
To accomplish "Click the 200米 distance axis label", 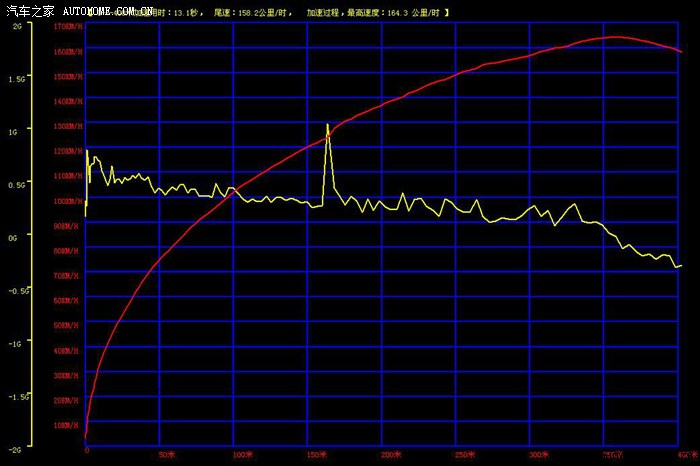I will [391, 453].
